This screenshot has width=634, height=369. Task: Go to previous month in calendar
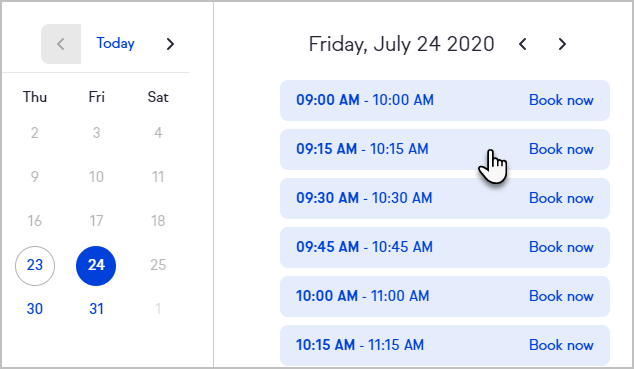(61, 44)
